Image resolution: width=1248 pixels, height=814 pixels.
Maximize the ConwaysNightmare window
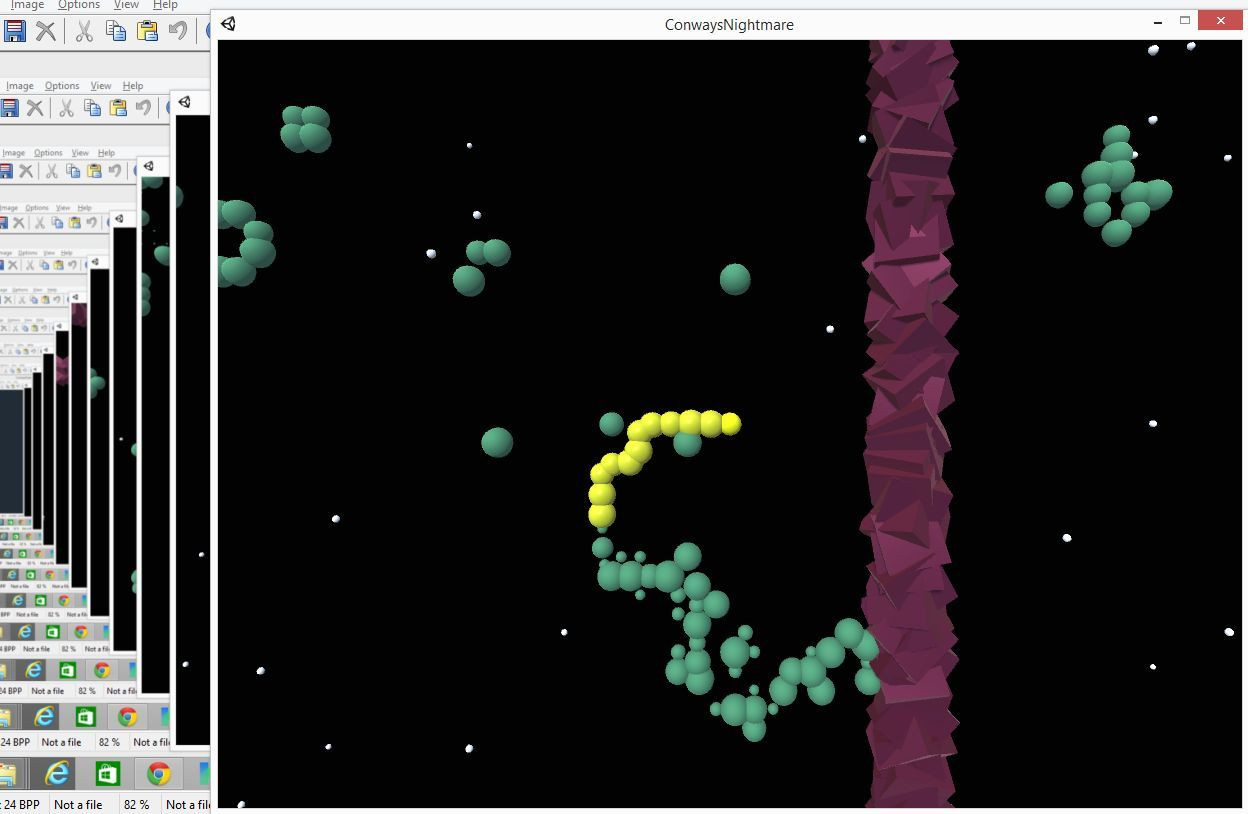click(x=1185, y=20)
